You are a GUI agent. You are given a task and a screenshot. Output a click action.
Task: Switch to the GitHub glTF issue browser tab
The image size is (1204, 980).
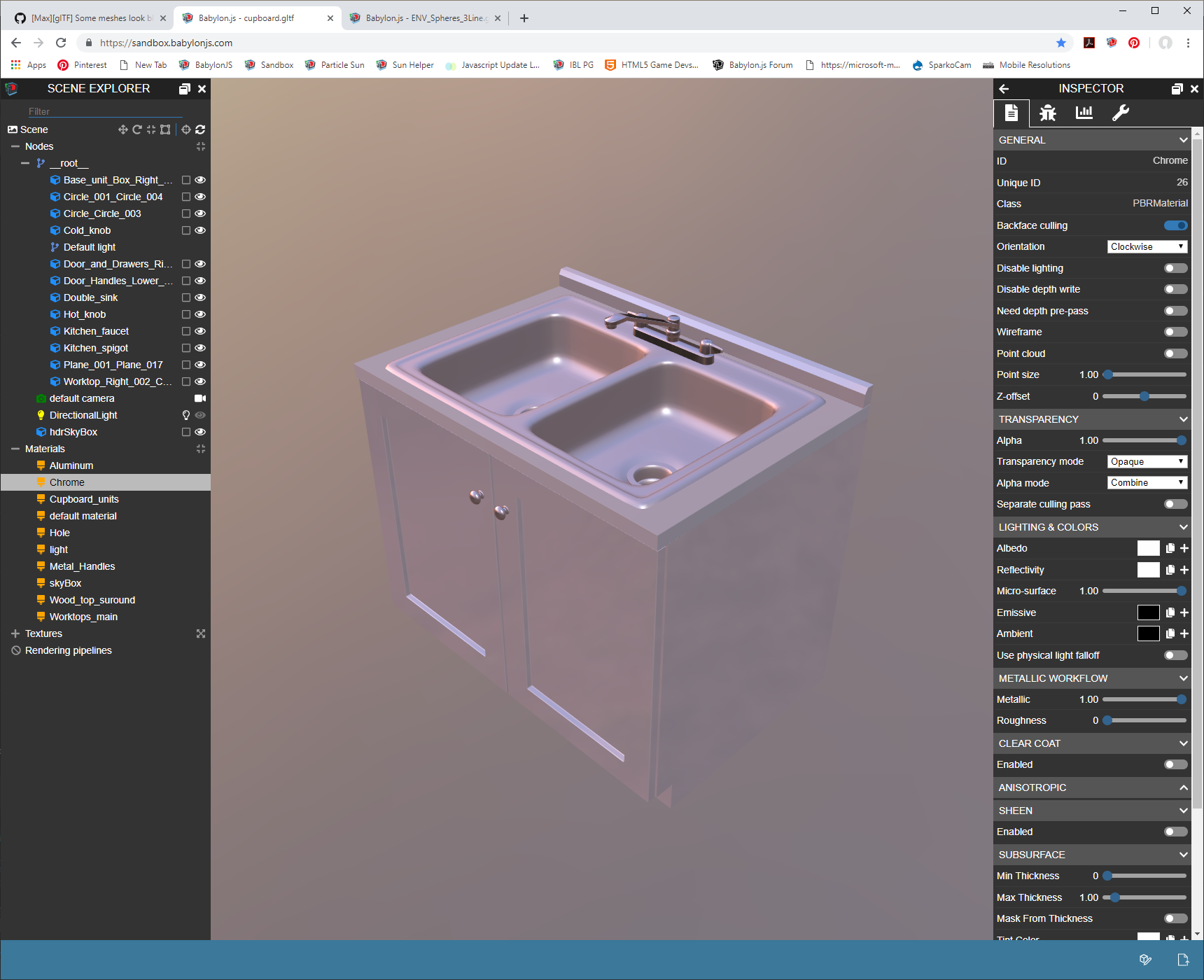(x=90, y=18)
